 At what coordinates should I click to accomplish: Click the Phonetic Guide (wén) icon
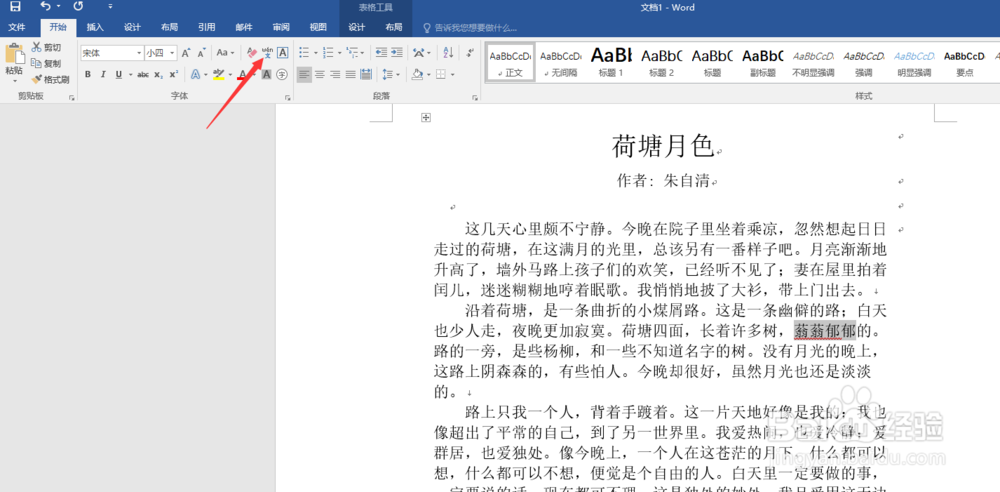(x=267, y=52)
